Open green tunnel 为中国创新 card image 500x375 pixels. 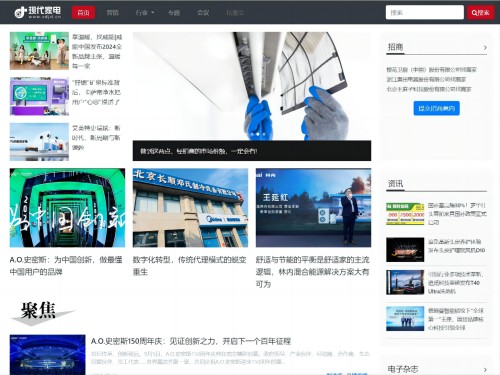(x=67, y=208)
